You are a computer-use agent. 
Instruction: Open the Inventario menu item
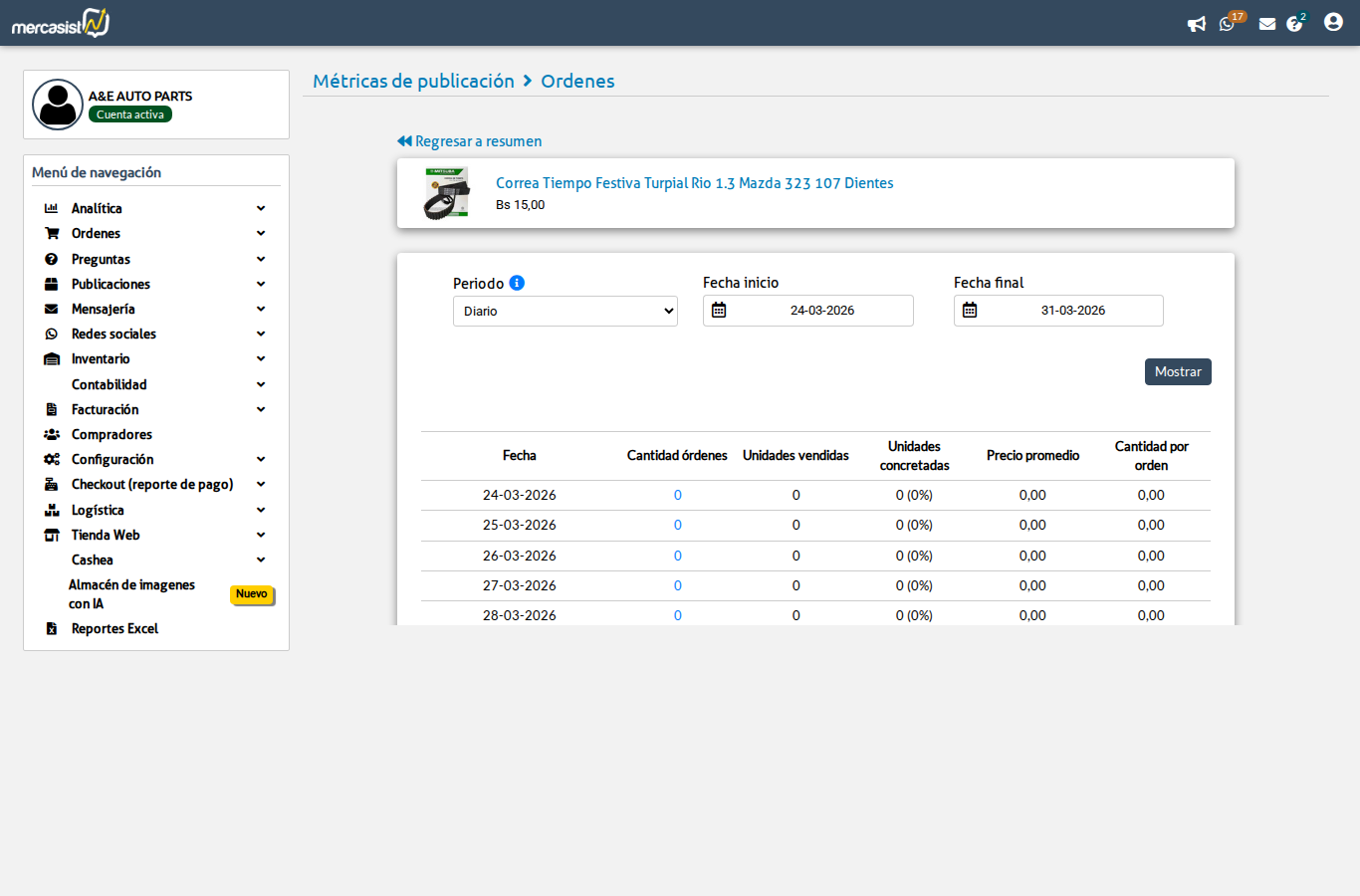pos(101,358)
